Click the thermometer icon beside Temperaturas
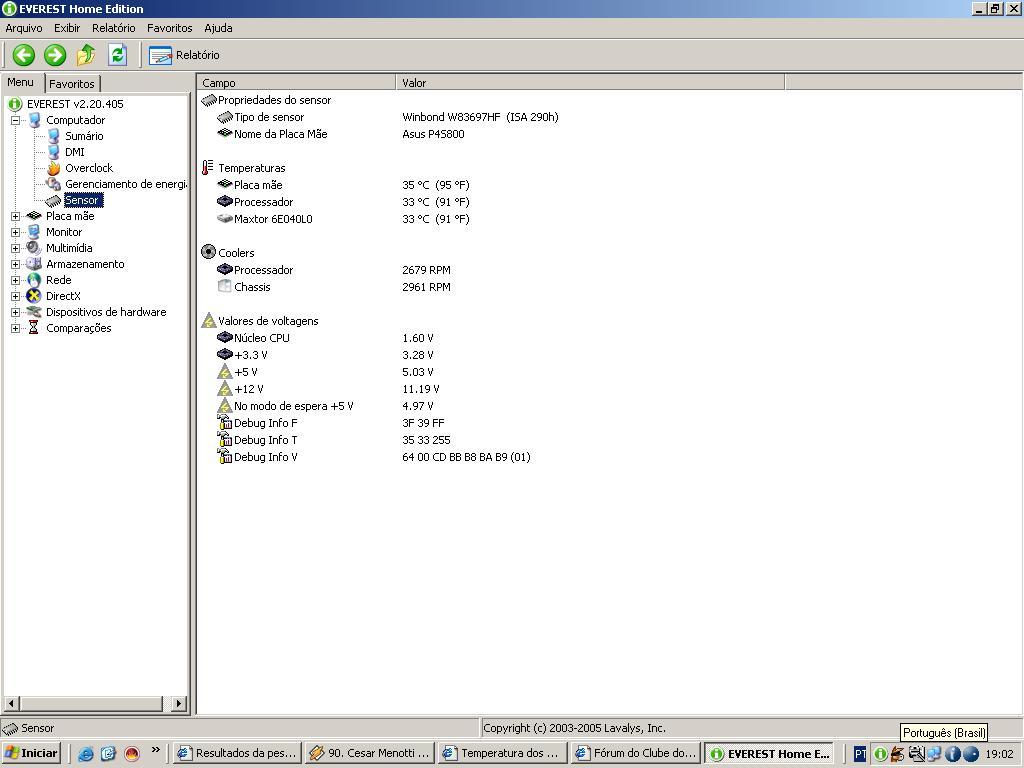Image resolution: width=1024 pixels, height=768 pixels. [208, 168]
